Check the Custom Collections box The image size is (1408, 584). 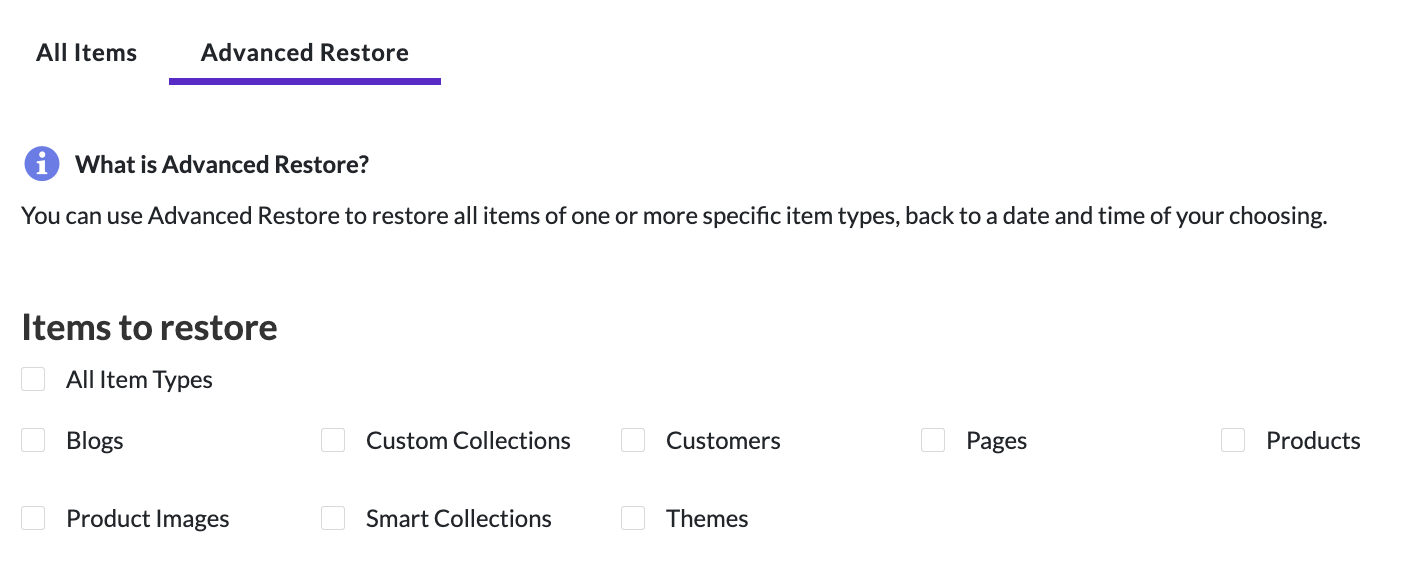pyautogui.click(x=333, y=440)
